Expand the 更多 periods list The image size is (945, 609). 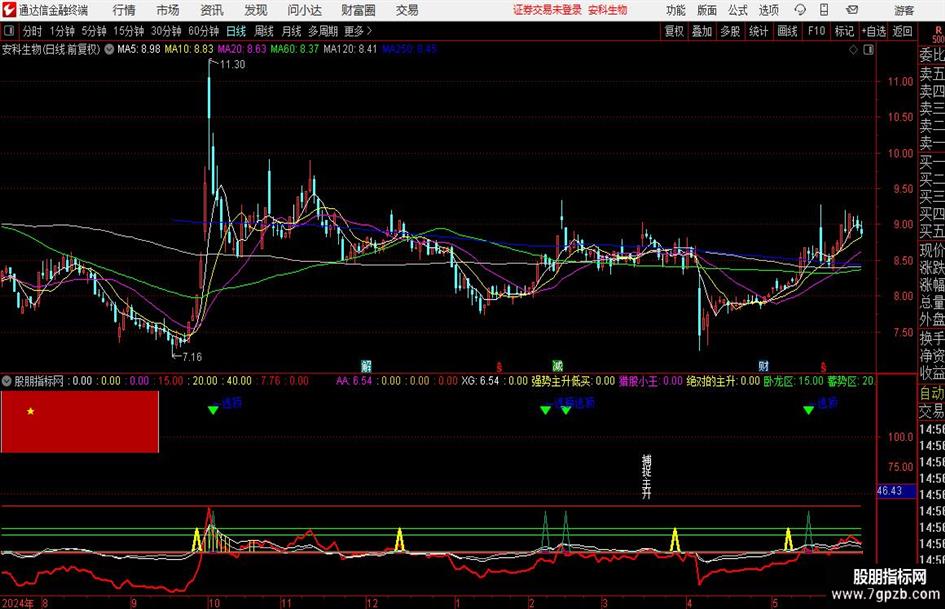[x=358, y=31]
